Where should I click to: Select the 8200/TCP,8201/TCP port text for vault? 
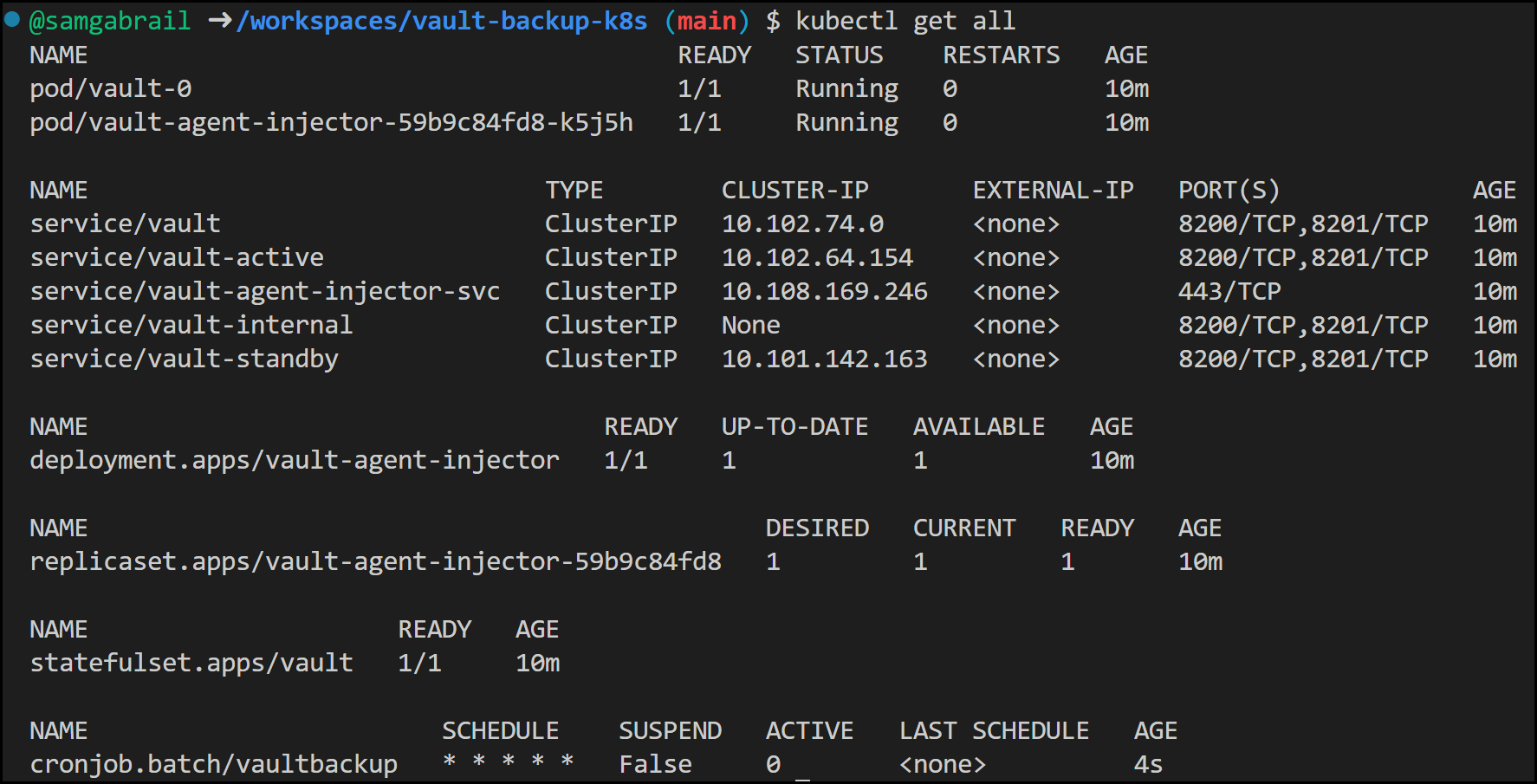click(x=1305, y=223)
